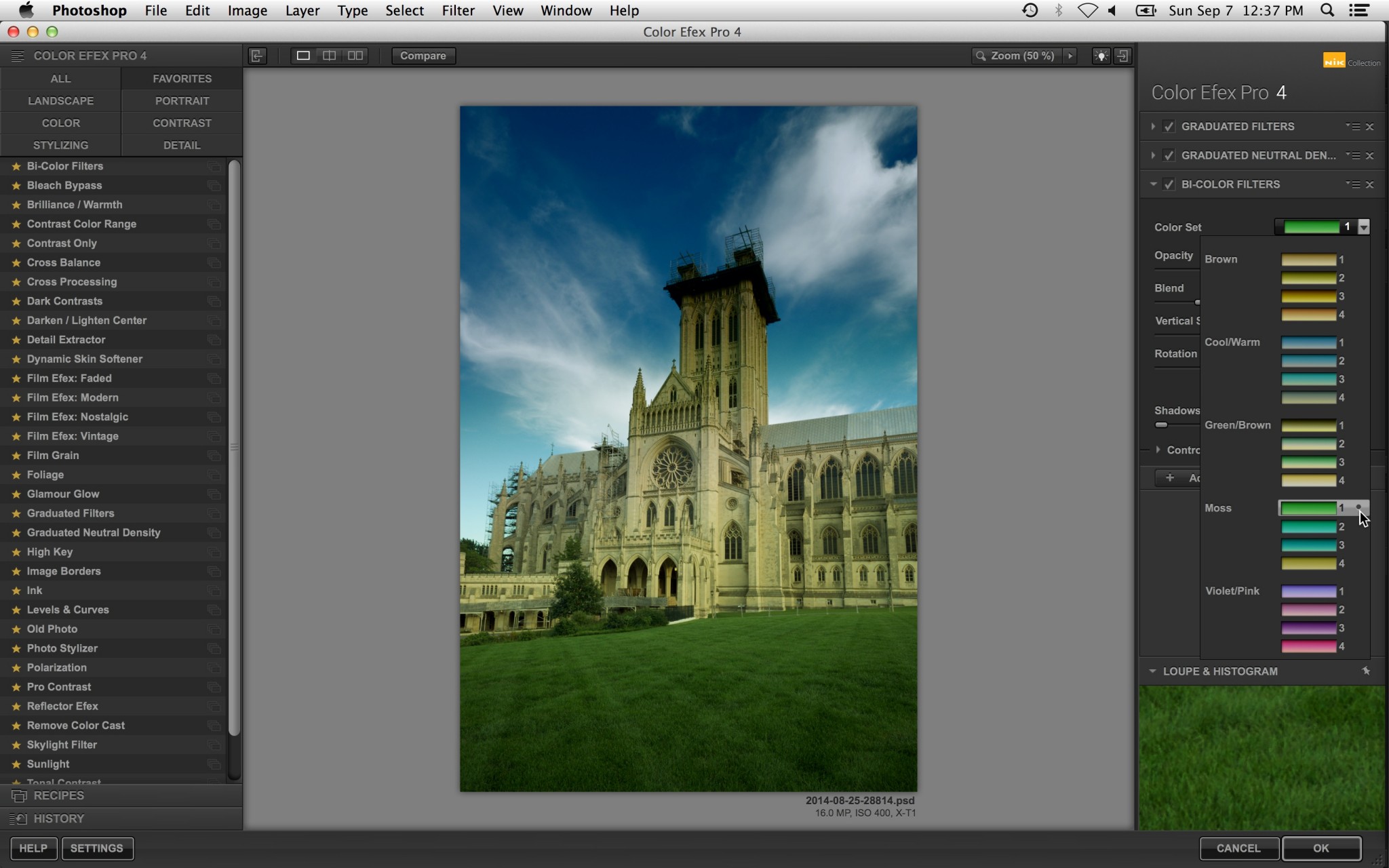This screenshot has height=868, width=1389.
Task: Open Graduated Neutral Density options menu icon
Action: pyautogui.click(x=1353, y=156)
